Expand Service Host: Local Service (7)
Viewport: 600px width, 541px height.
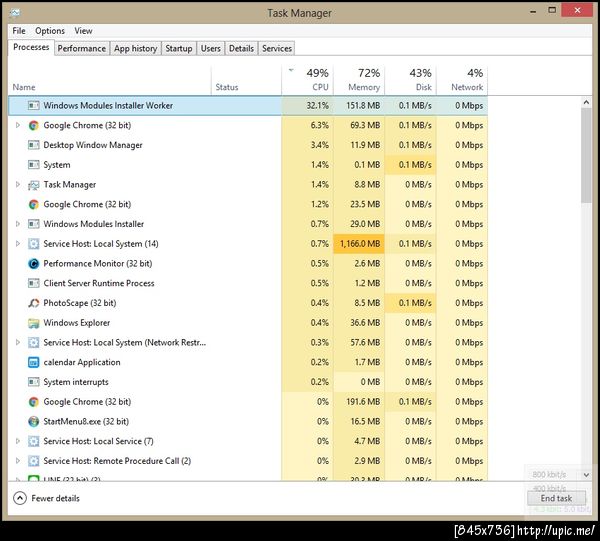18,441
